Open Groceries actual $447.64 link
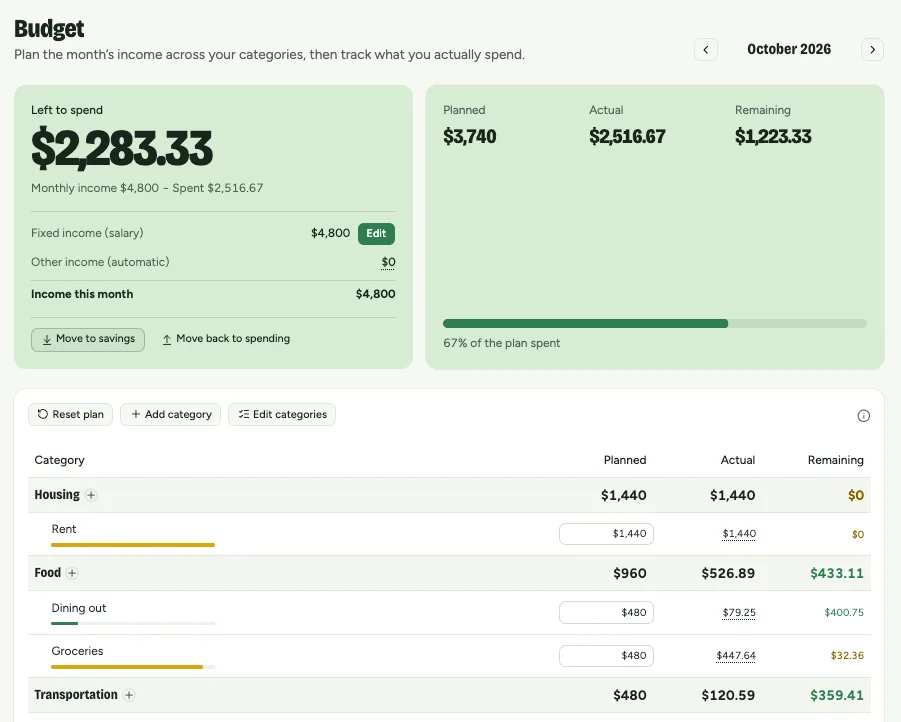 [736, 656]
